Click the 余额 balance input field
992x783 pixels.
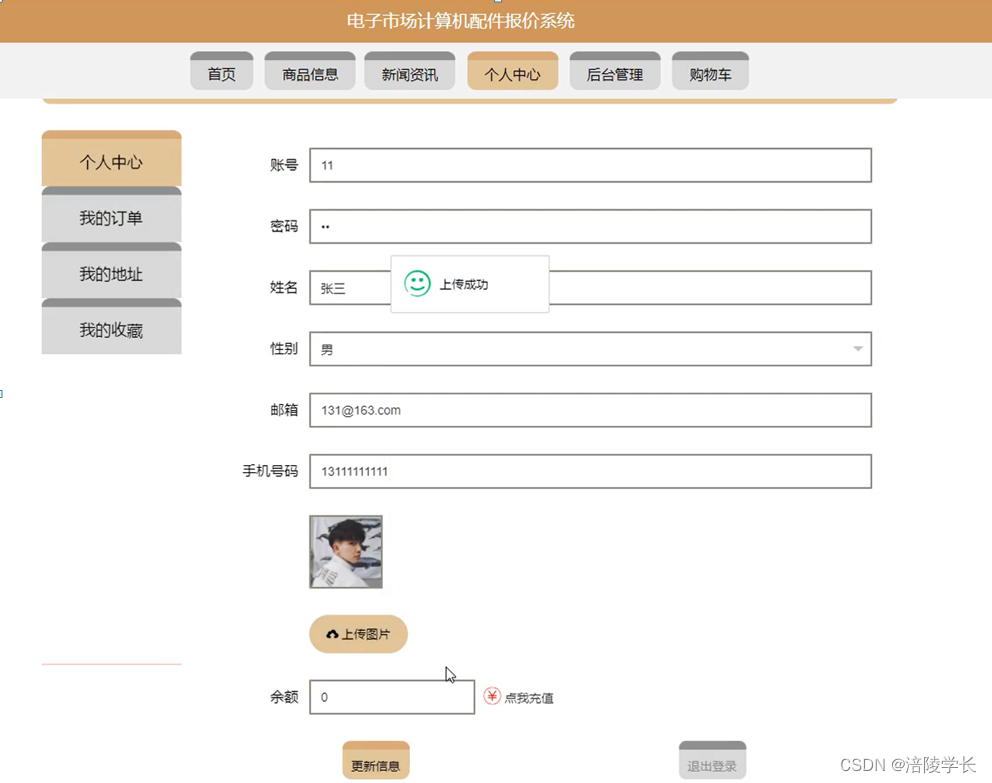click(x=391, y=697)
